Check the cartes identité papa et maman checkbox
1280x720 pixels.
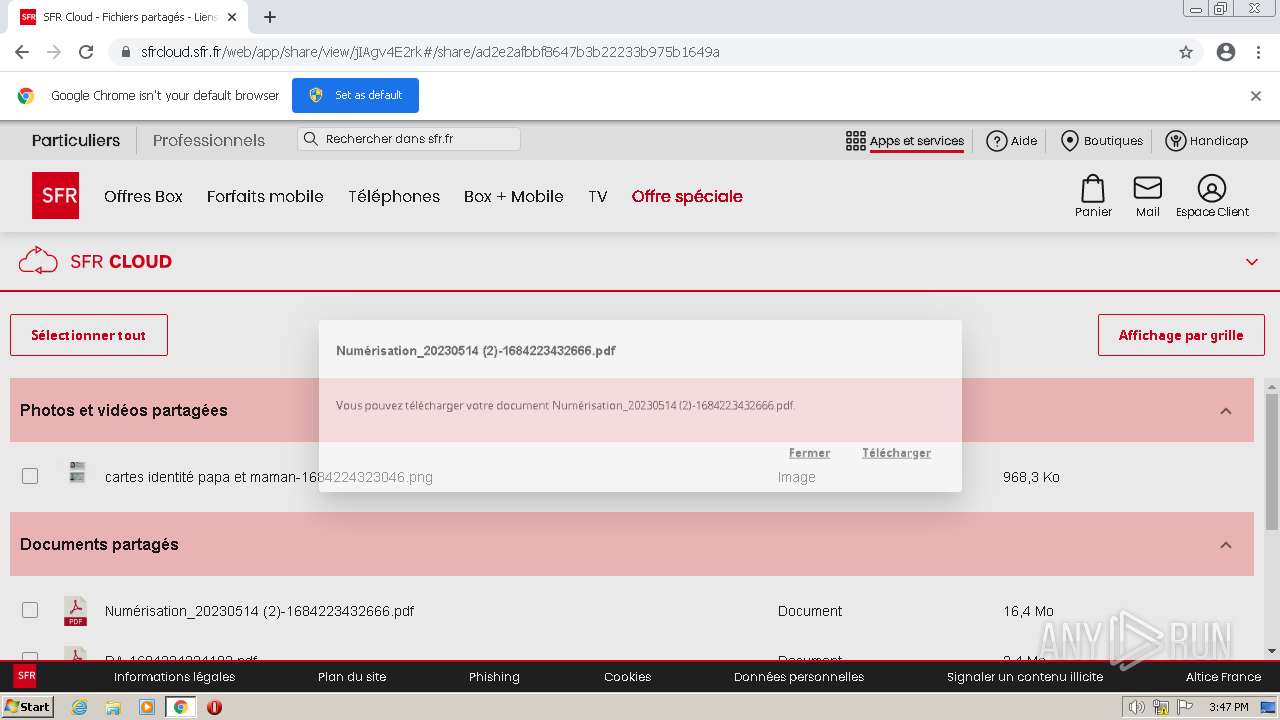click(30, 476)
